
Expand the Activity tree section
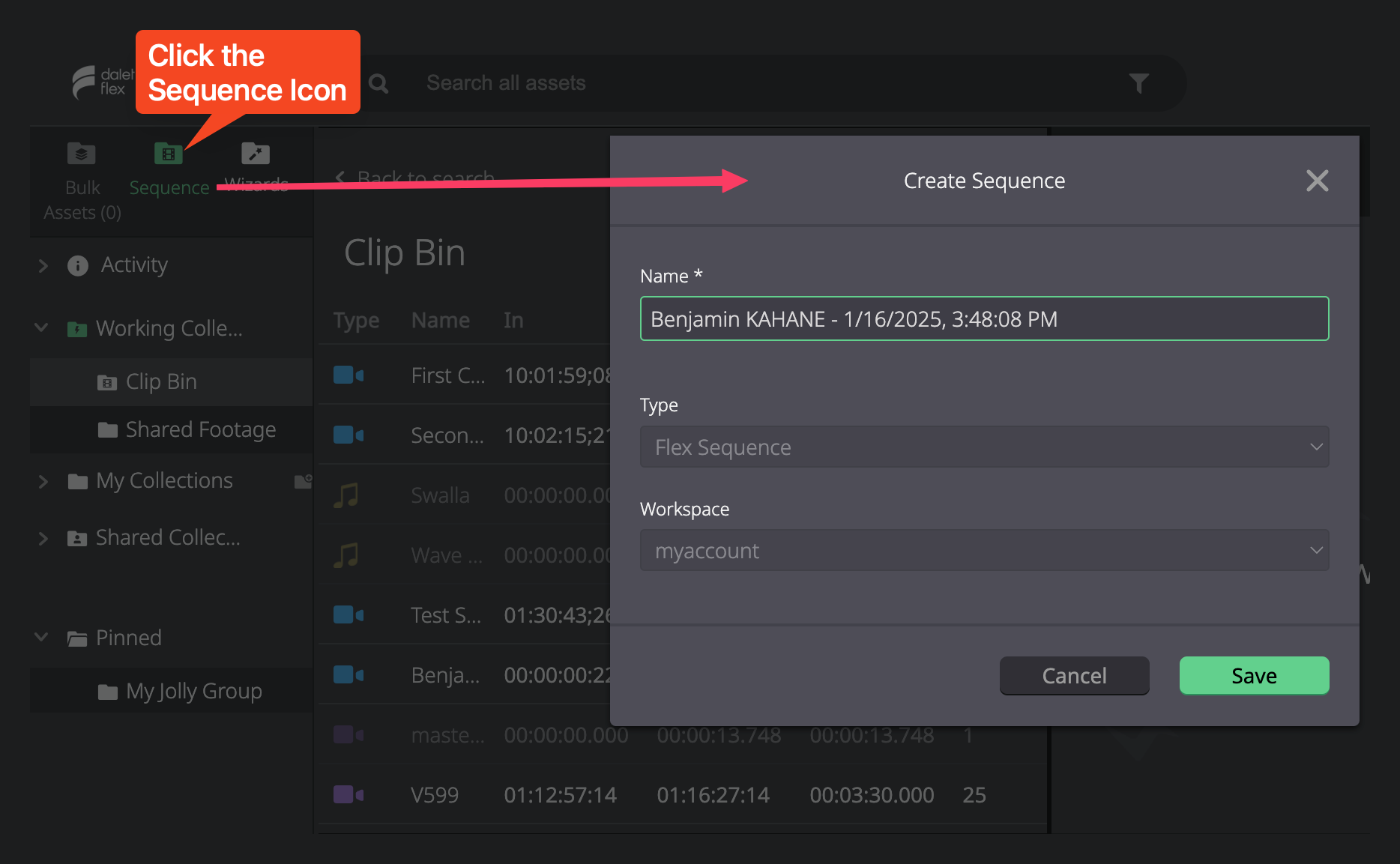(x=43, y=265)
